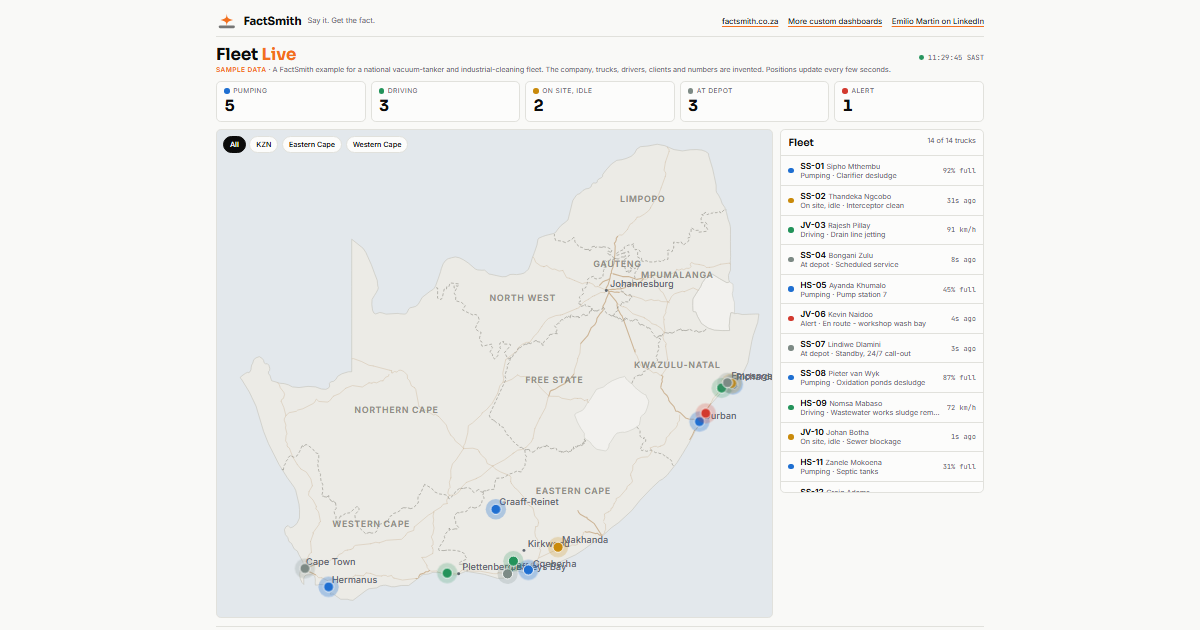Open the factsmith.co.za link

click(750, 21)
